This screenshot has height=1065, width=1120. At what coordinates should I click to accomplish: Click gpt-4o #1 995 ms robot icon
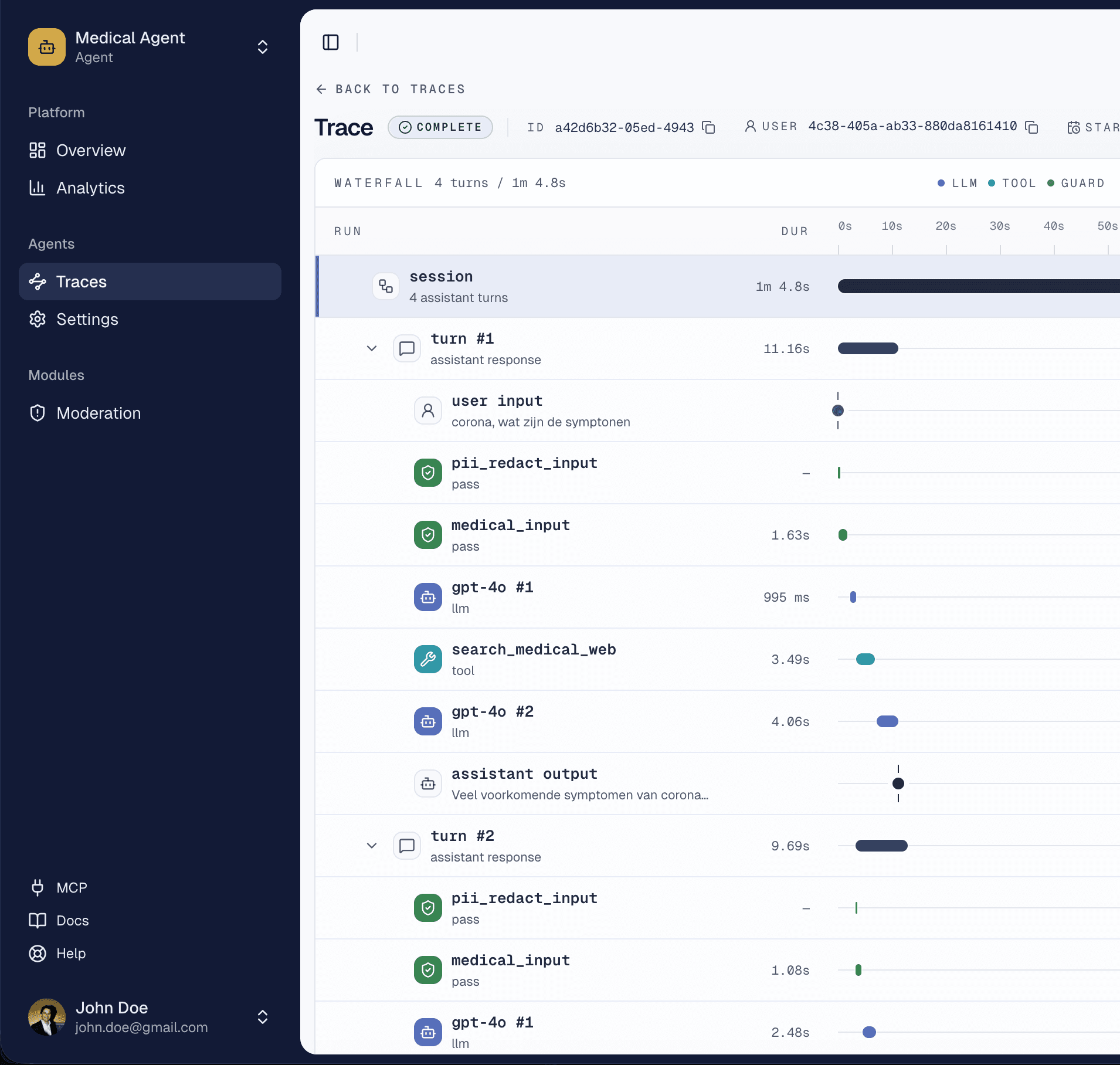(x=428, y=597)
